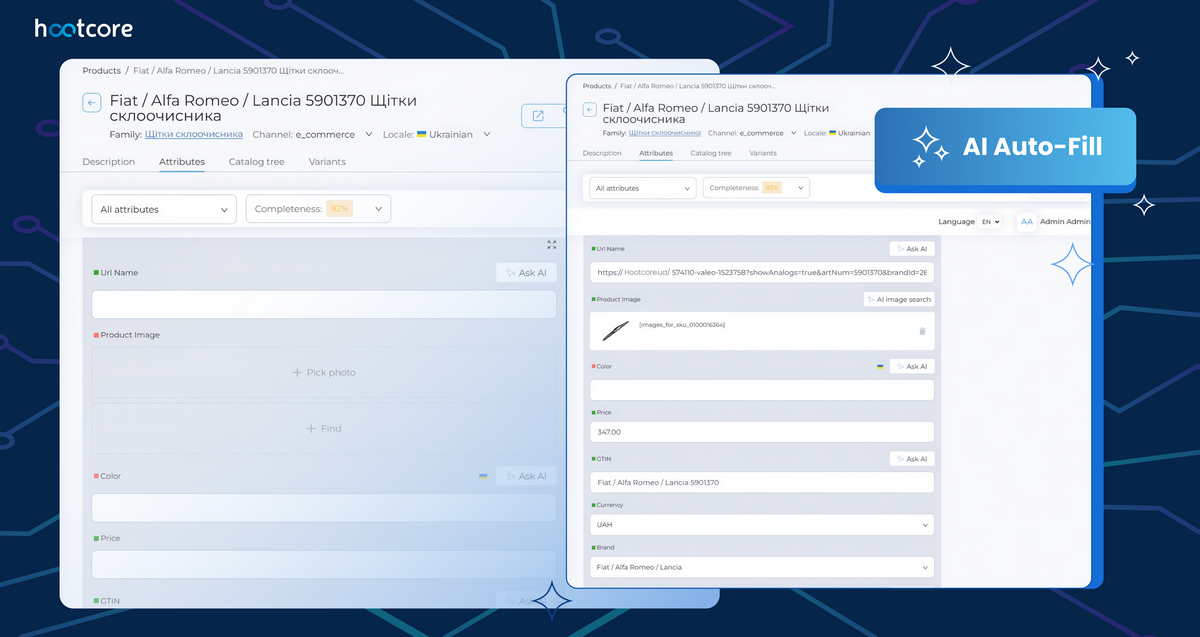This screenshot has width=1200, height=637.
Task: Click the Ukrainian flag icon next to Color
Action: point(880,367)
